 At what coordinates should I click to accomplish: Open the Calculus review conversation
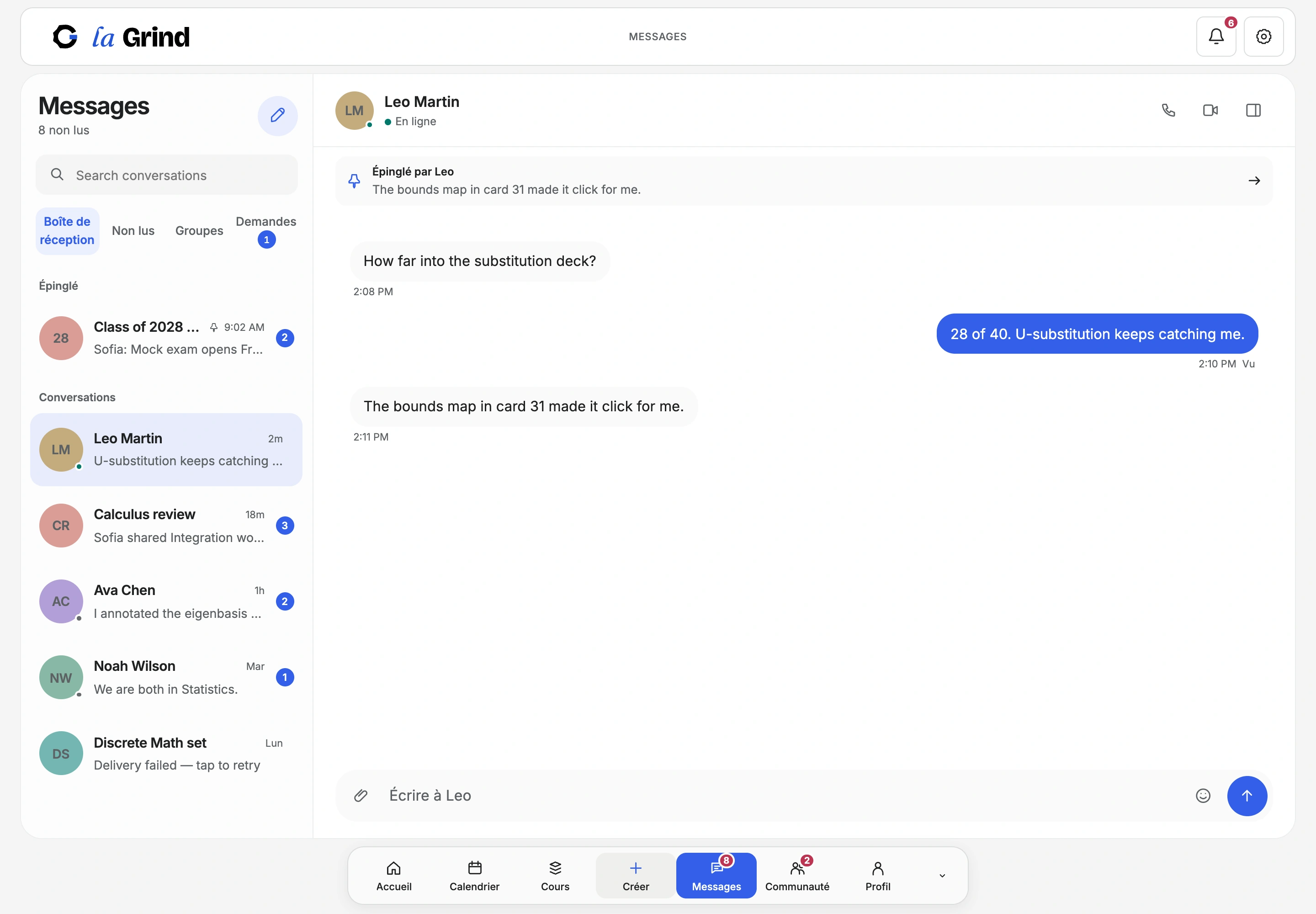(x=166, y=526)
